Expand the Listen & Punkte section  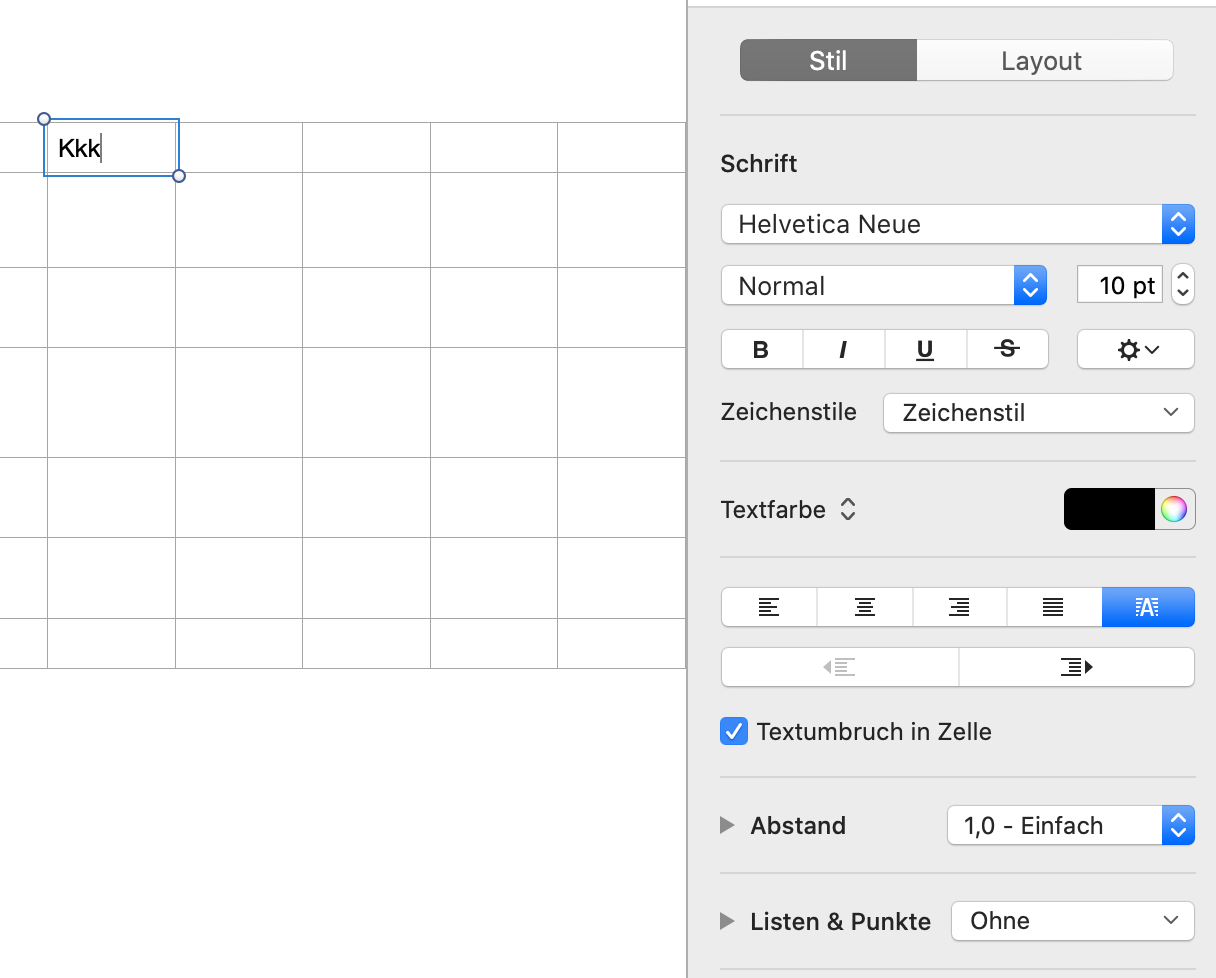(728, 921)
